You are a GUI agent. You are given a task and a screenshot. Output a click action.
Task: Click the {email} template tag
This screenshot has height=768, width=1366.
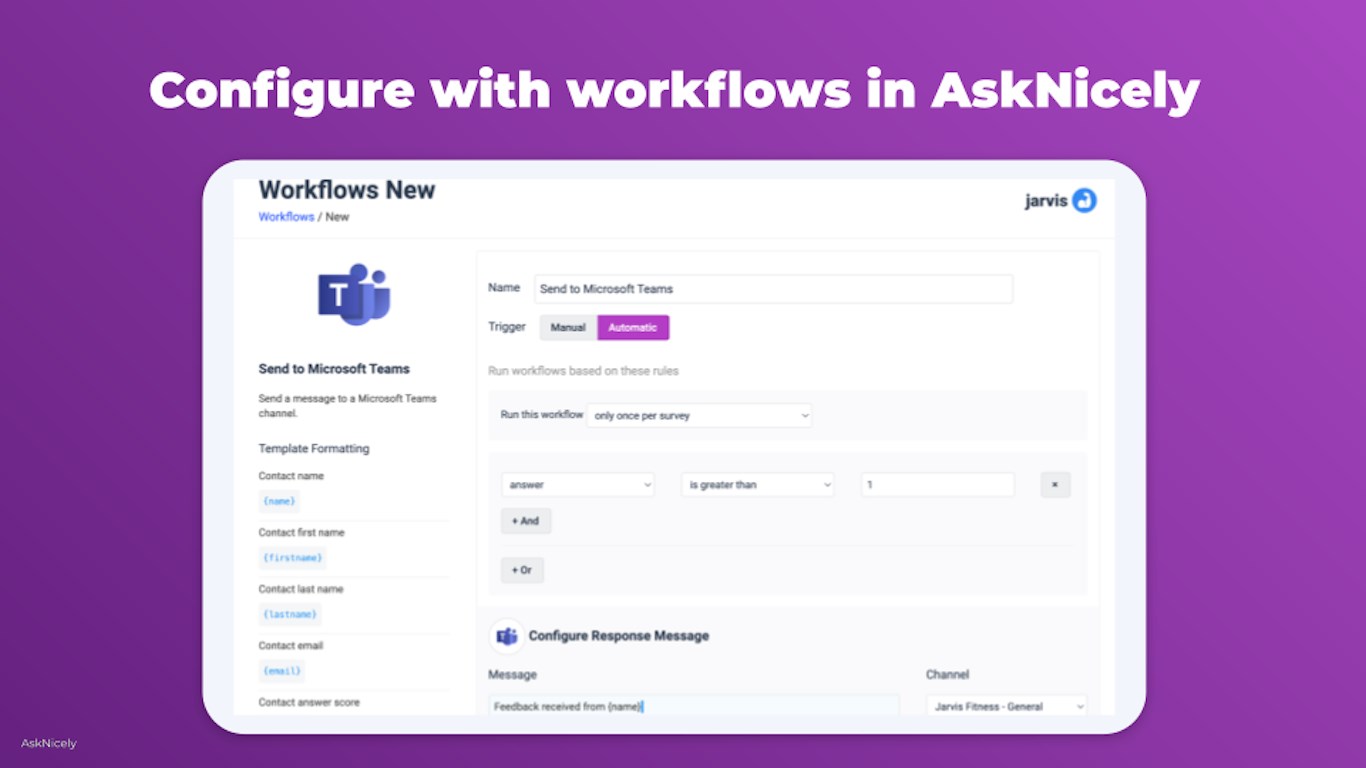[281, 671]
